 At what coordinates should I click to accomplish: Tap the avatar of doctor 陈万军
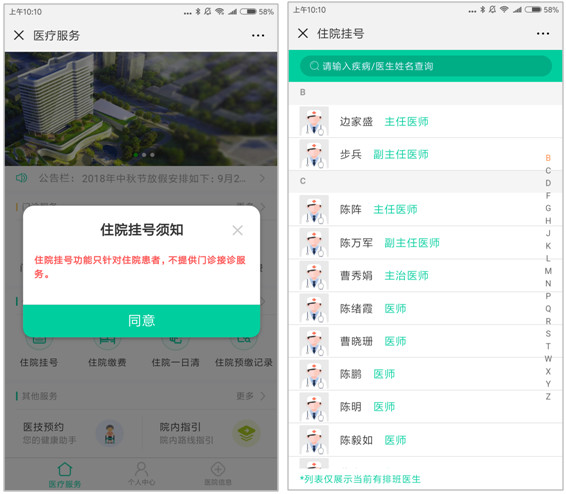314,243
